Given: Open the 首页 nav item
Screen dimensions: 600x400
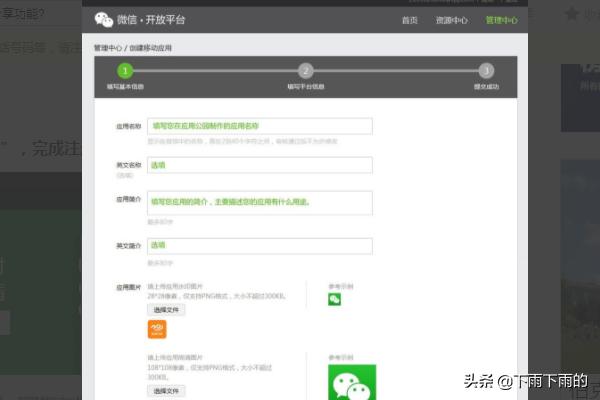Looking at the screenshot, I should 409,20.
